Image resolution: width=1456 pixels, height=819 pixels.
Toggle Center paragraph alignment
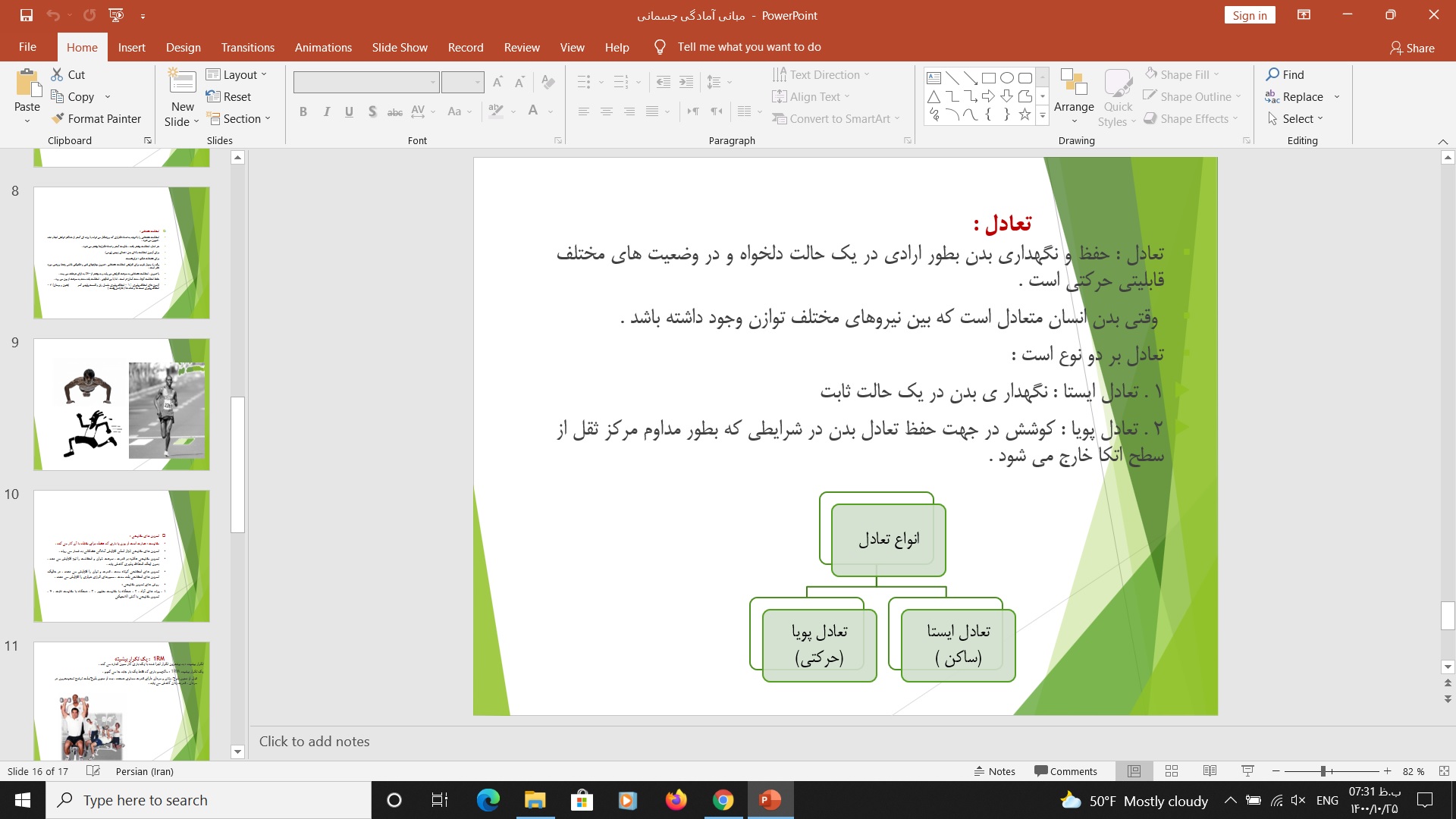coord(606,111)
